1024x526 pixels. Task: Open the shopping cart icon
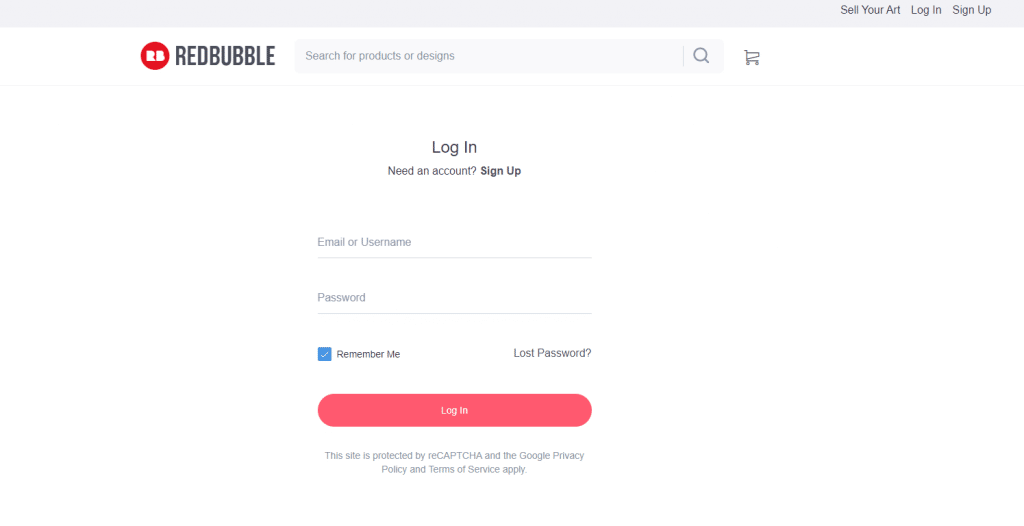click(752, 58)
